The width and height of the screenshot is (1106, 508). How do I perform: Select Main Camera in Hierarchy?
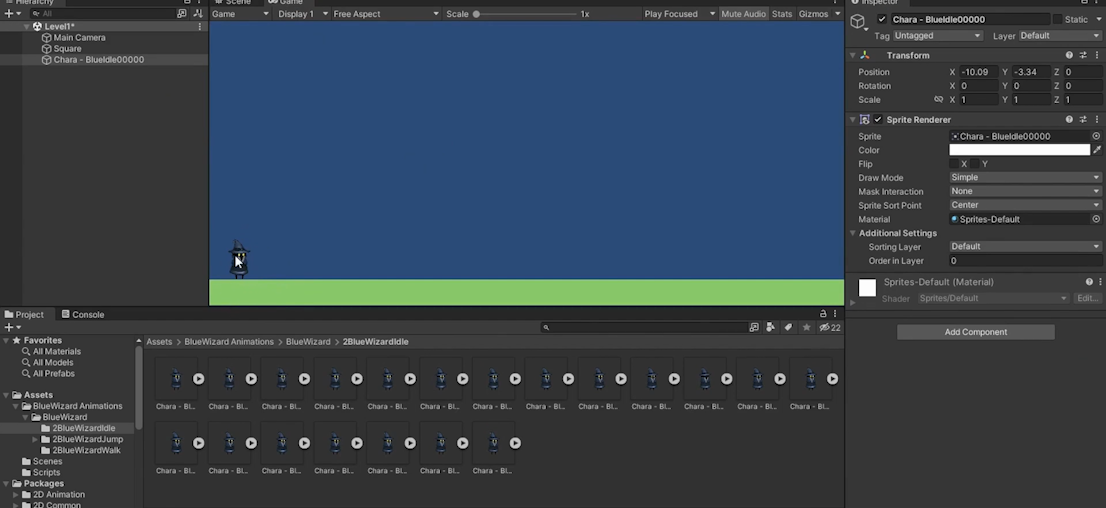(79, 37)
